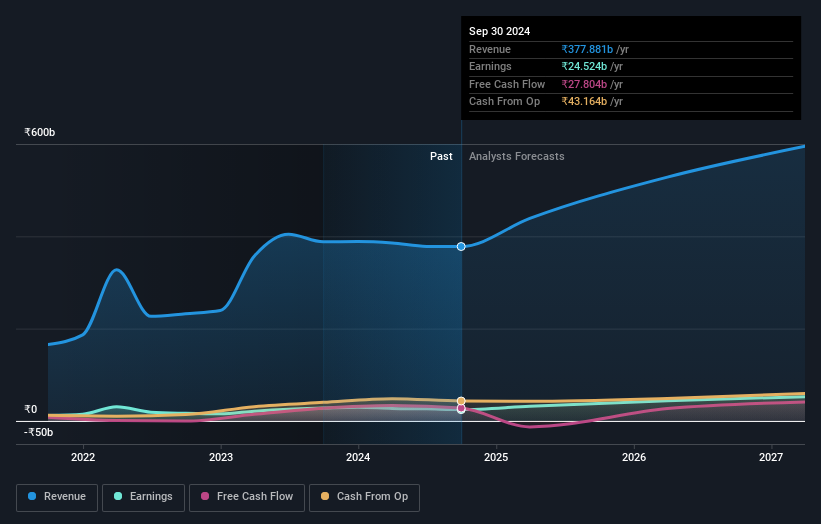Click the pink Free Cash Flow data point
Screen dimensions: 821x524
(x=461, y=408)
